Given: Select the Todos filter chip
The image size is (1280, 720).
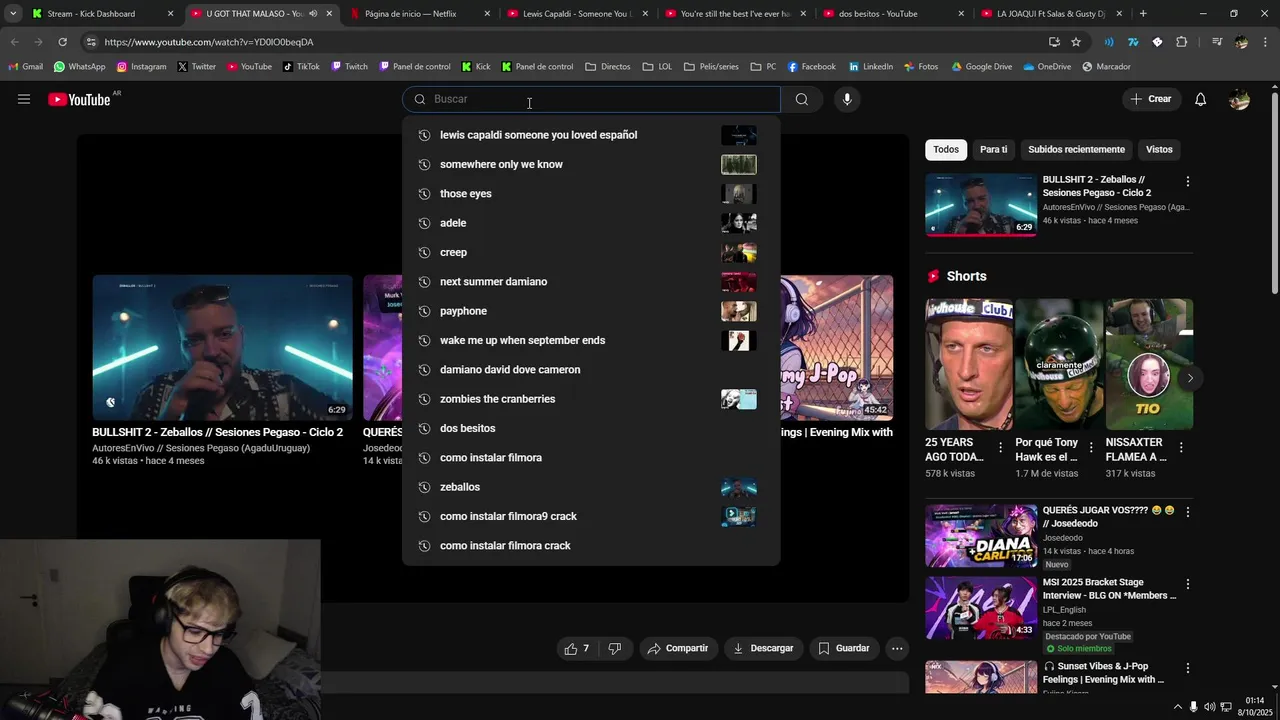Looking at the screenshot, I should (x=946, y=150).
